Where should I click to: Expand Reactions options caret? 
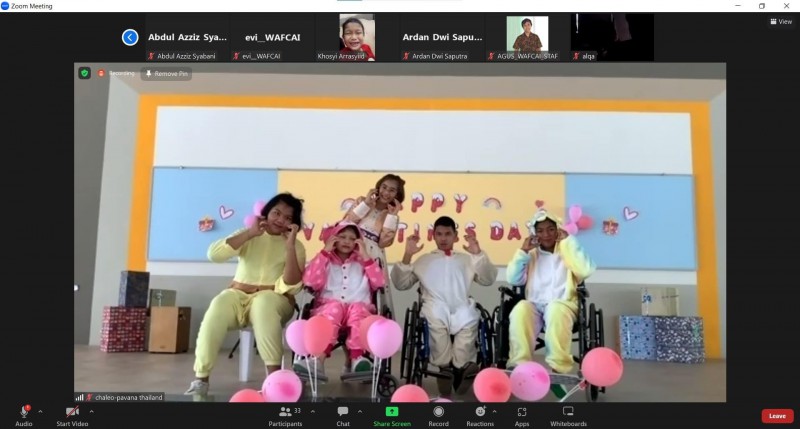coord(494,412)
